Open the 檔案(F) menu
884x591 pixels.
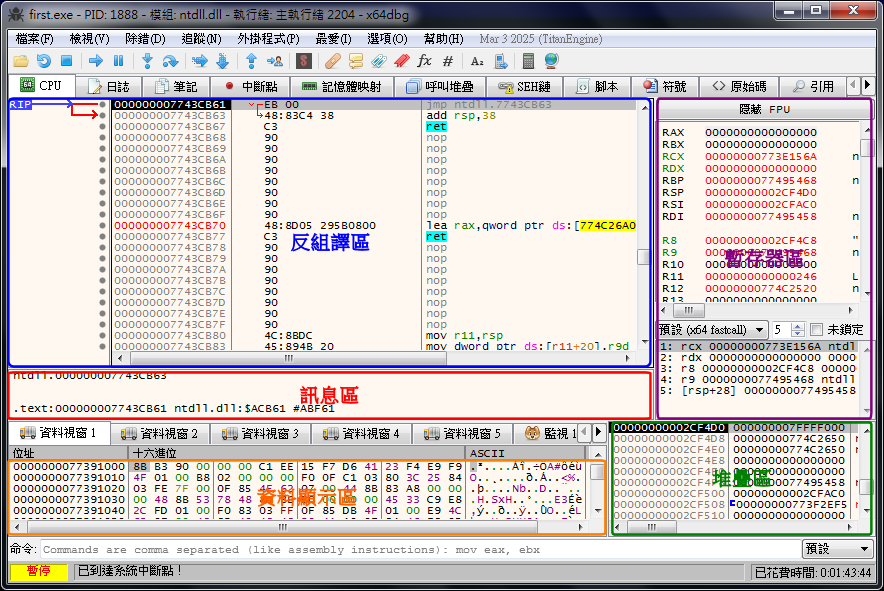coord(34,39)
